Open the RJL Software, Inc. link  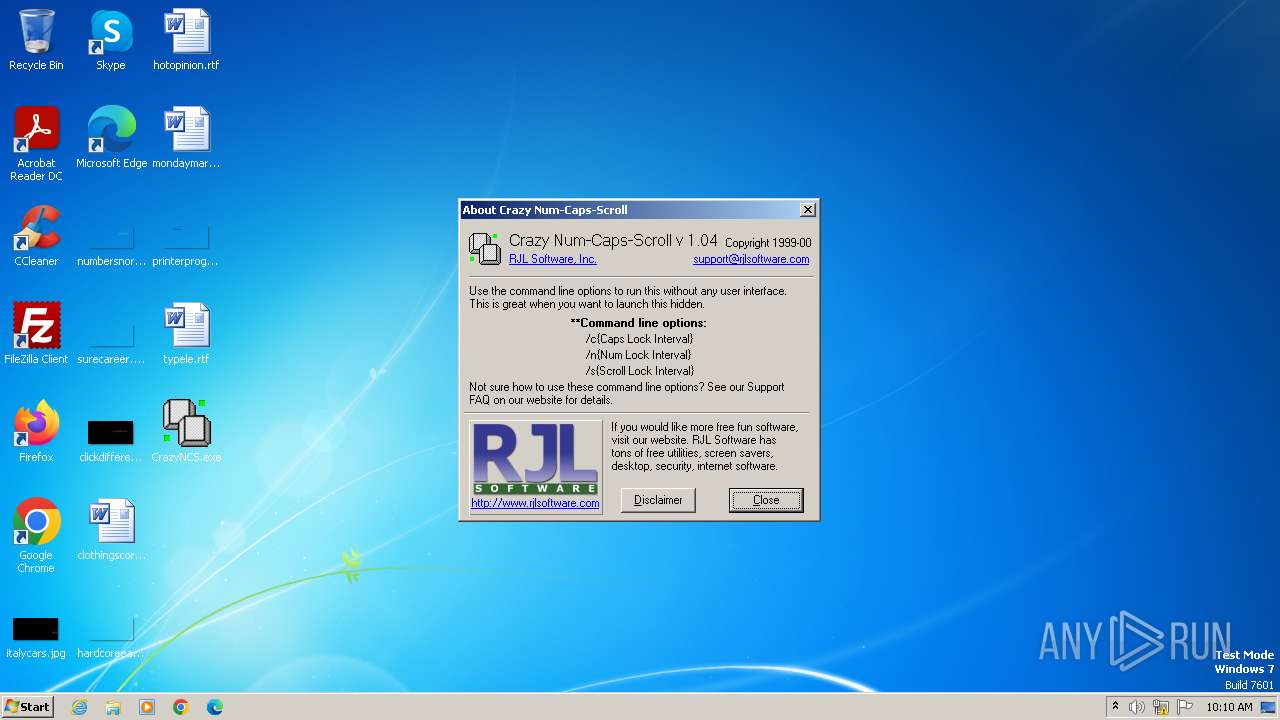click(553, 259)
